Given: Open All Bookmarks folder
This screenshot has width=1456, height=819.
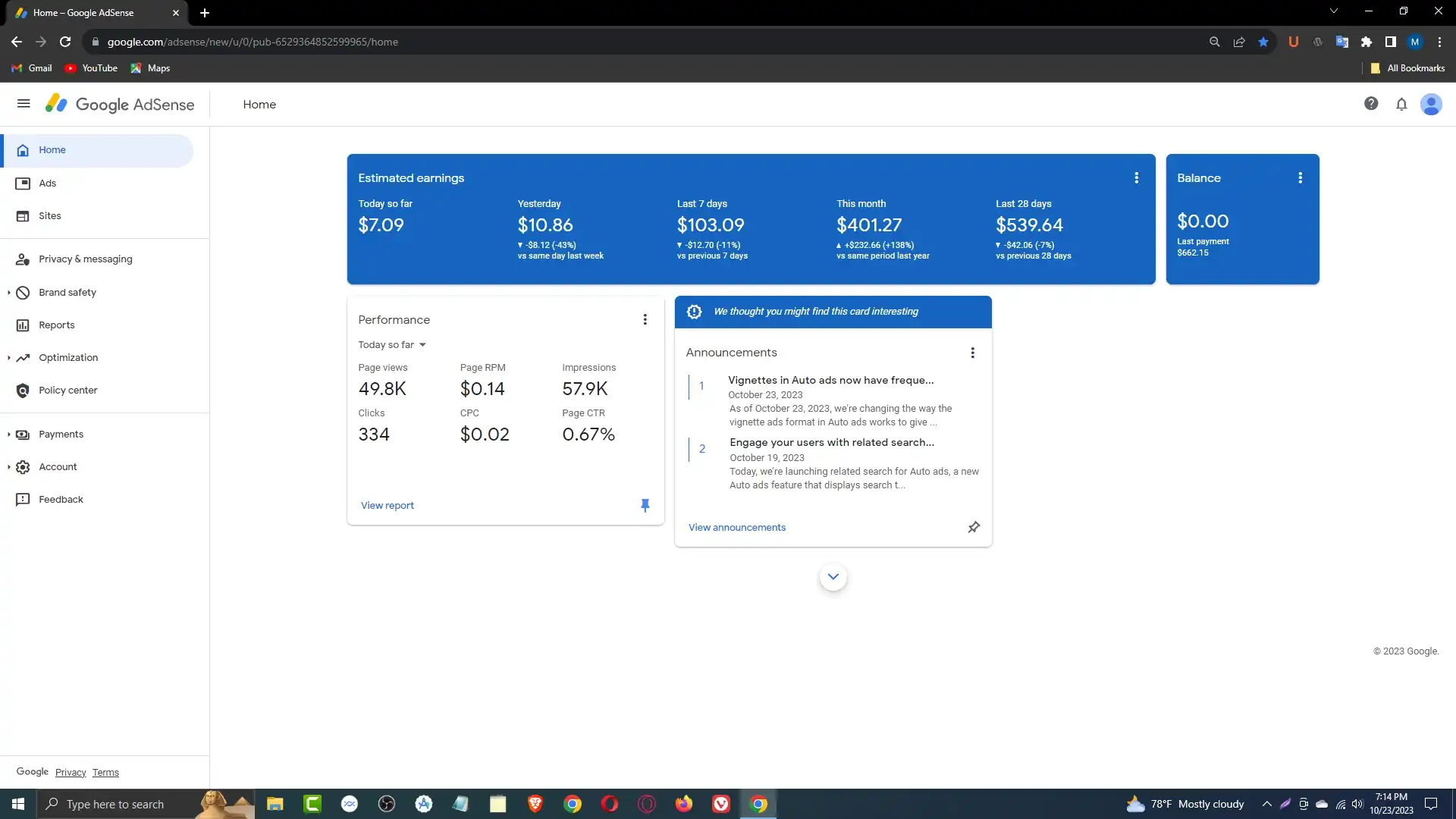Looking at the screenshot, I should click(1407, 68).
